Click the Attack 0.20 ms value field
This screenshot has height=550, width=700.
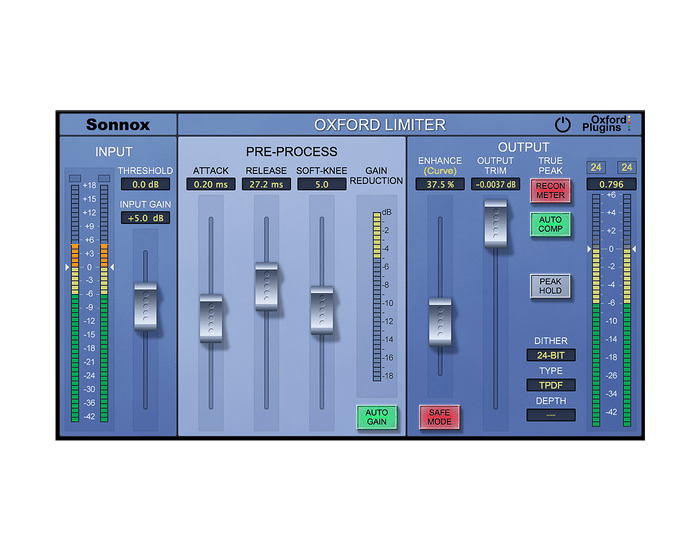[x=211, y=184]
